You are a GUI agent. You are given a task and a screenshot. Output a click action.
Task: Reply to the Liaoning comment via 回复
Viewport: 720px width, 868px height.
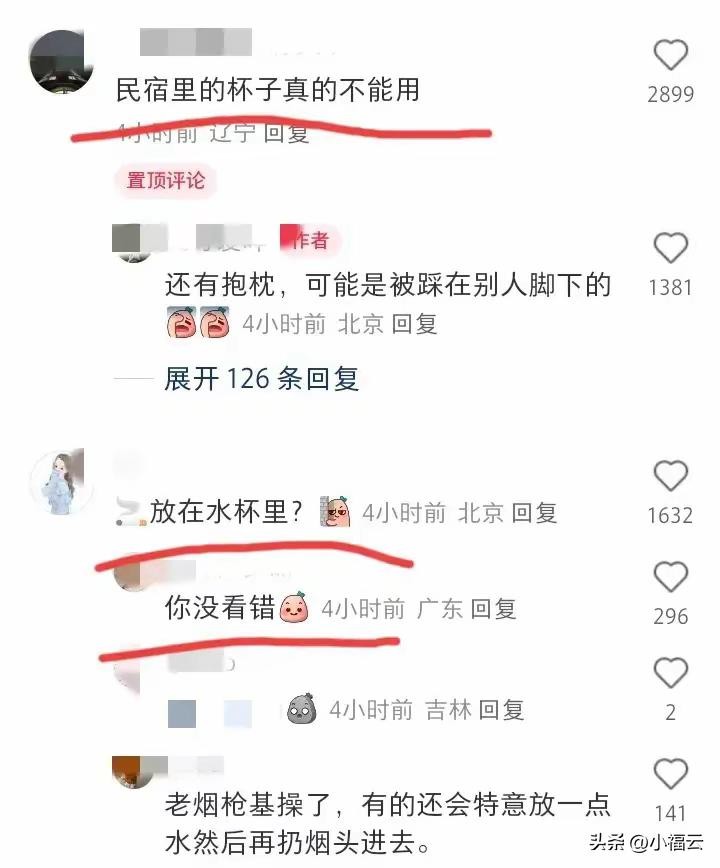[286, 133]
